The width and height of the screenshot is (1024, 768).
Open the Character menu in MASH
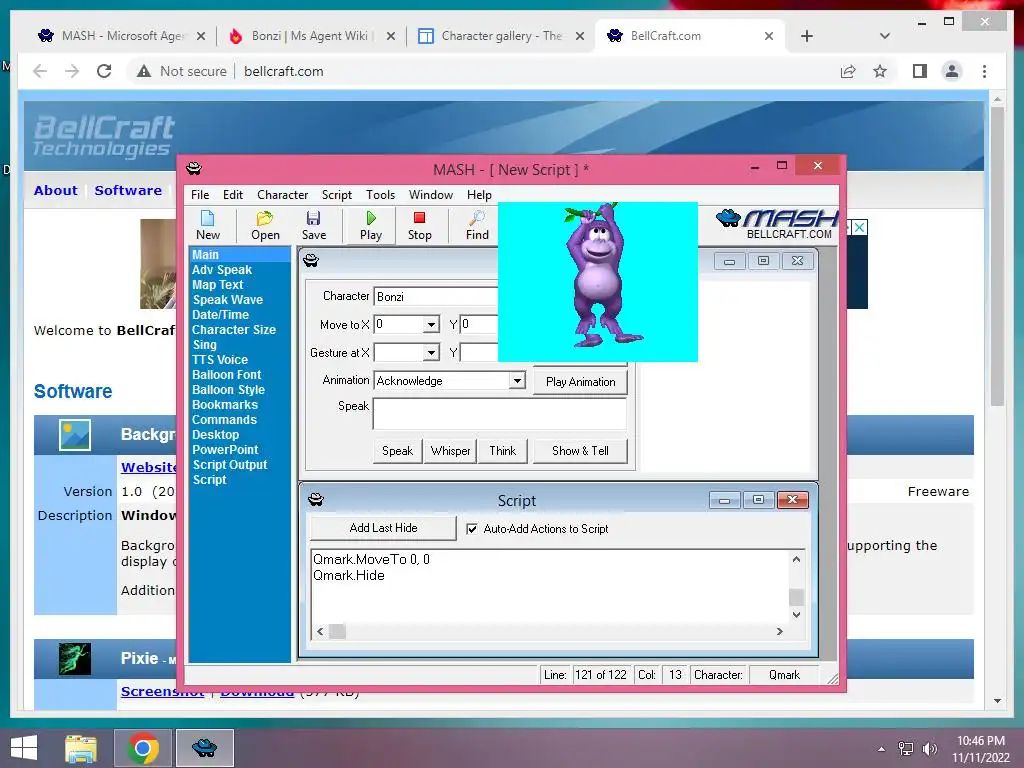tap(282, 195)
